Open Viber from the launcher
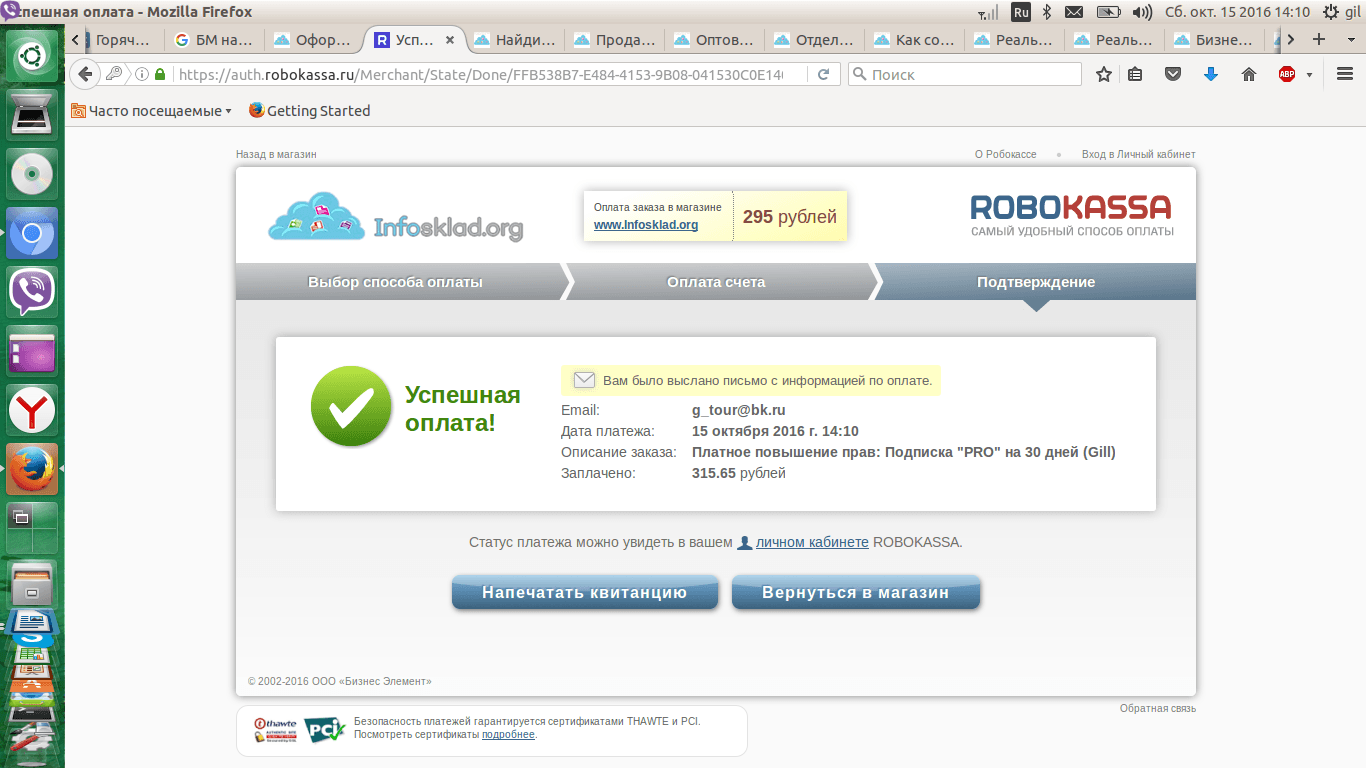This screenshot has width=1366, height=768. 33,293
